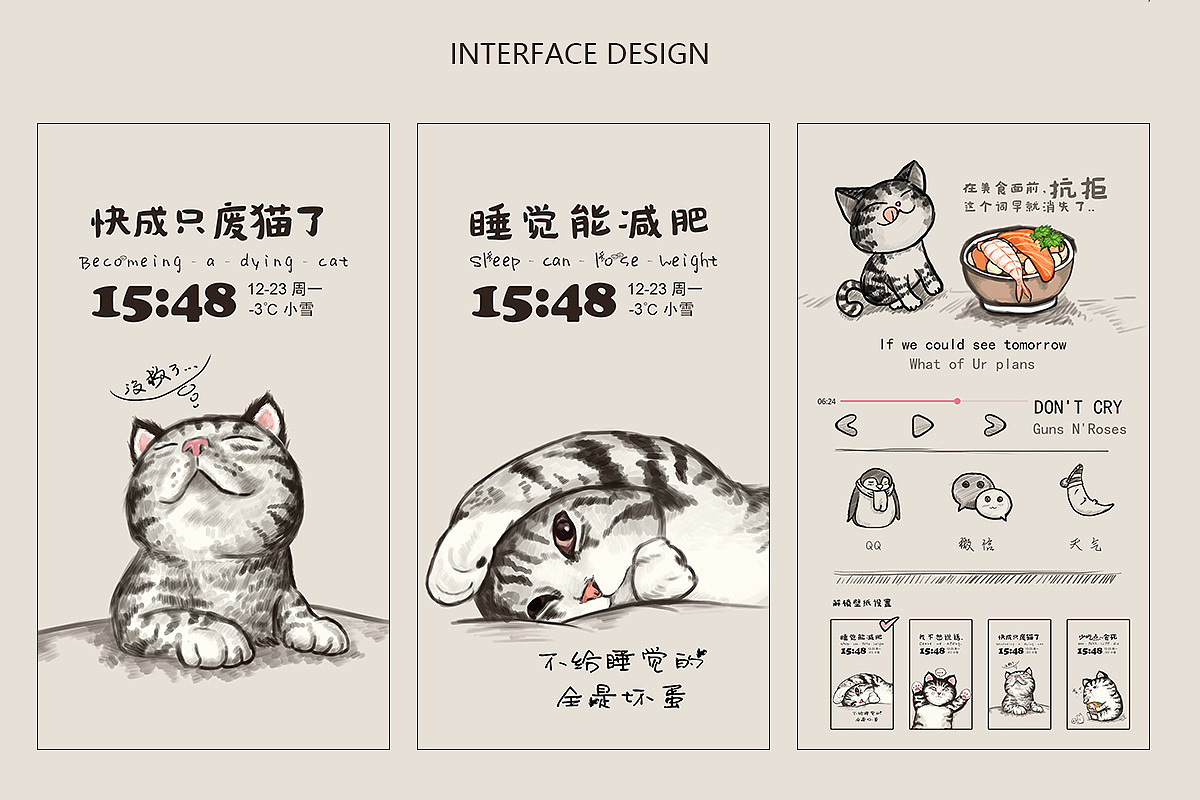Click the 15:48 clock on the first screen
This screenshot has width=1200, height=800.
click(x=164, y=301)
